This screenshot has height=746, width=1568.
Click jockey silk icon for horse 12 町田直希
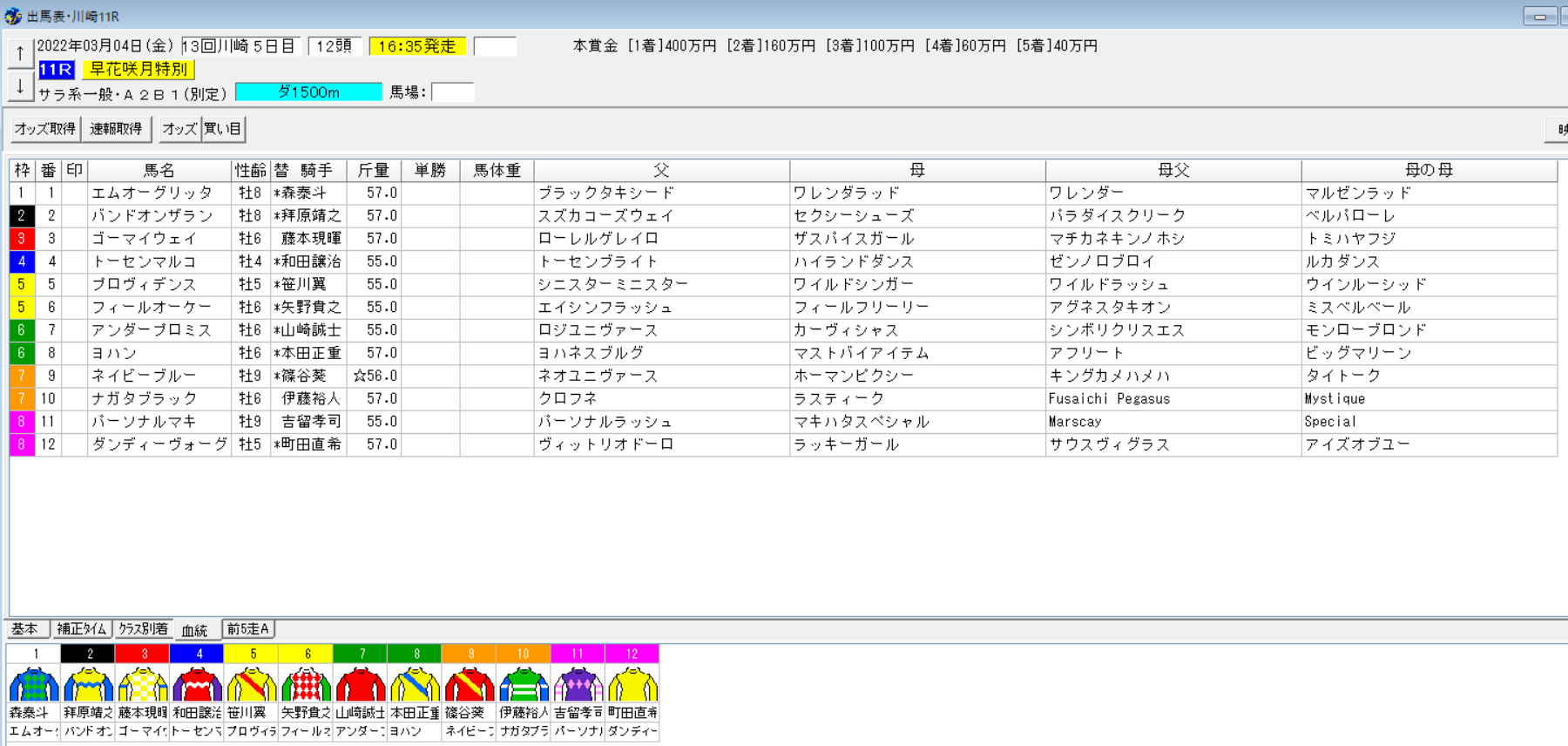(x=632, y=684)
